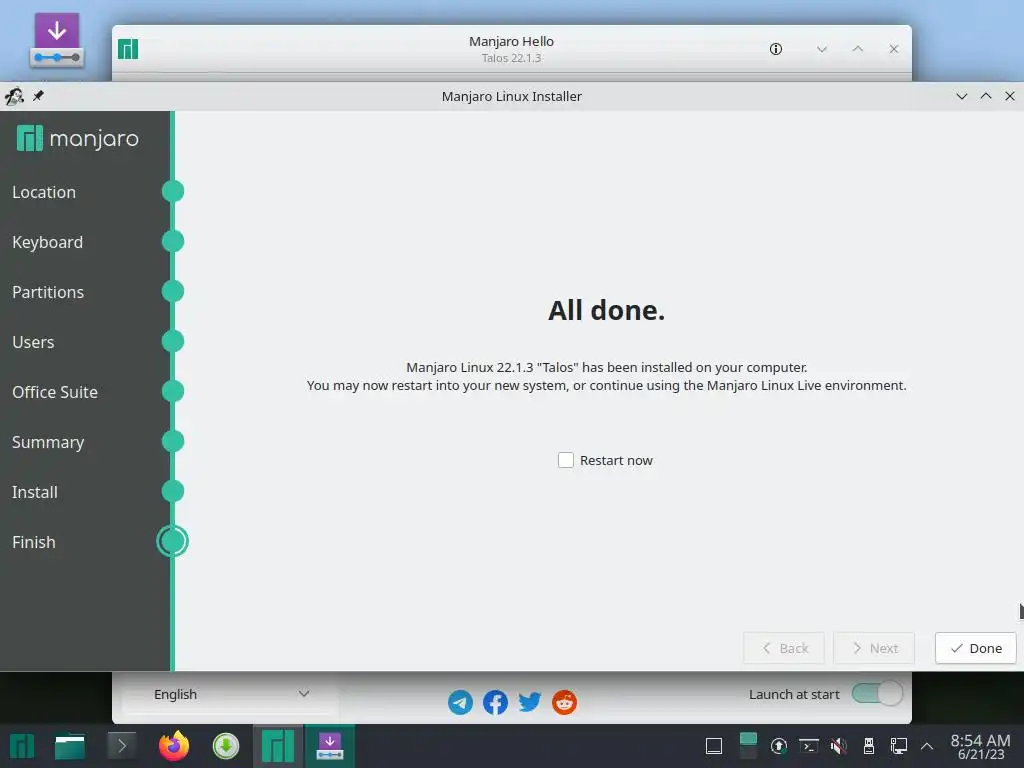Switch to Manjaro Hello taskbar entry
Screen dimensions: 1024x768
[x=278, y=746]
